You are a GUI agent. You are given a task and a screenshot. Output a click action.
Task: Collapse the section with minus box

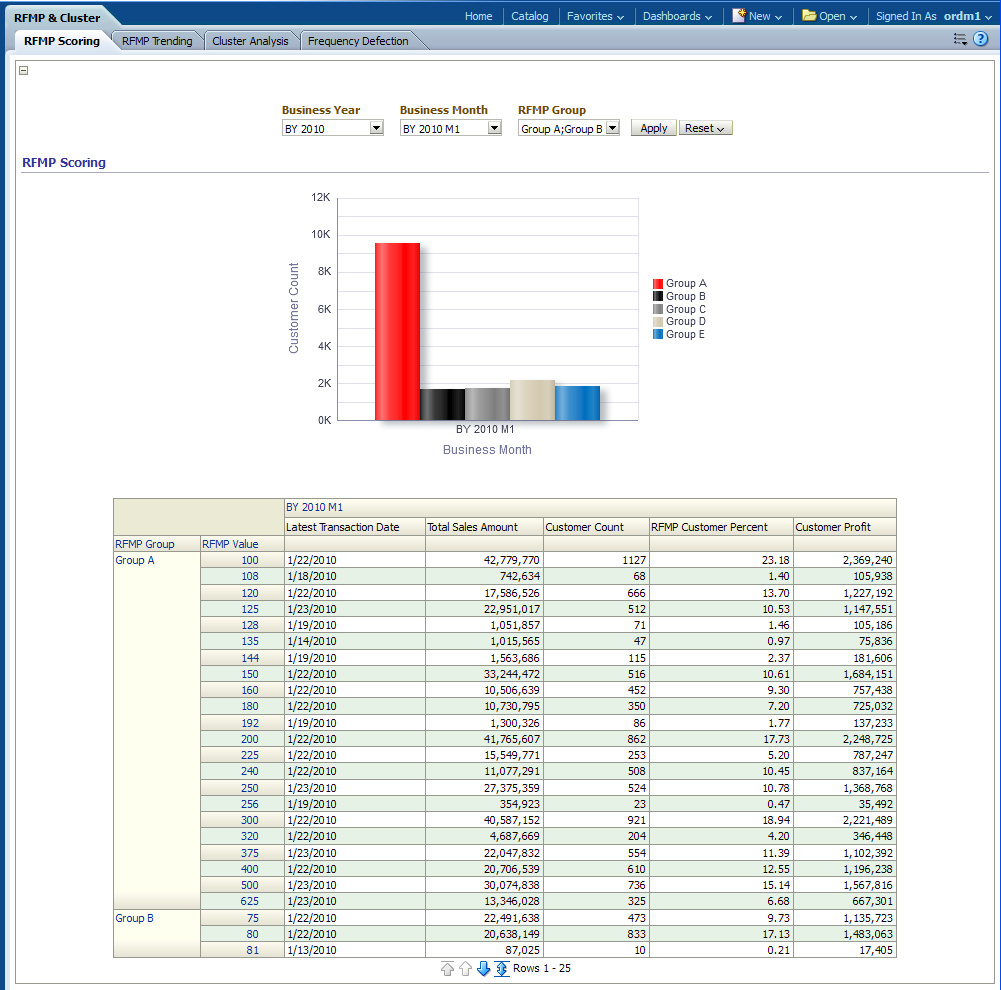[x=24, y=70]
